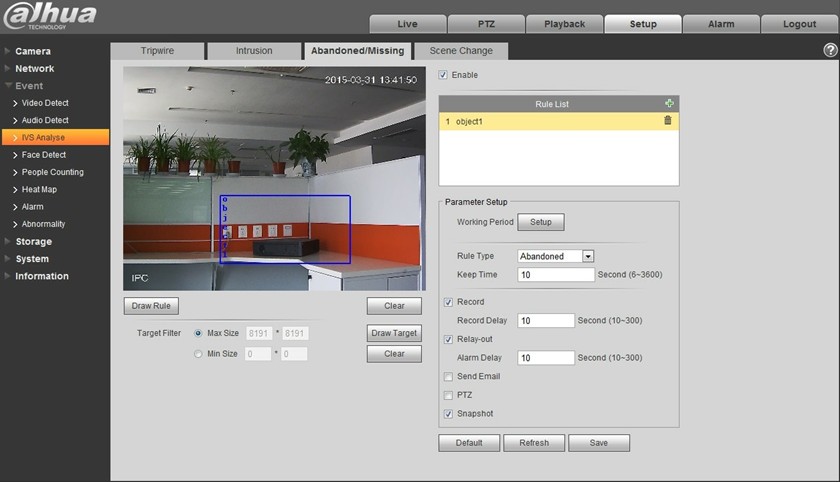Open the help question mark icon
This screenshot has height=482, width=840.
[829, 50]
